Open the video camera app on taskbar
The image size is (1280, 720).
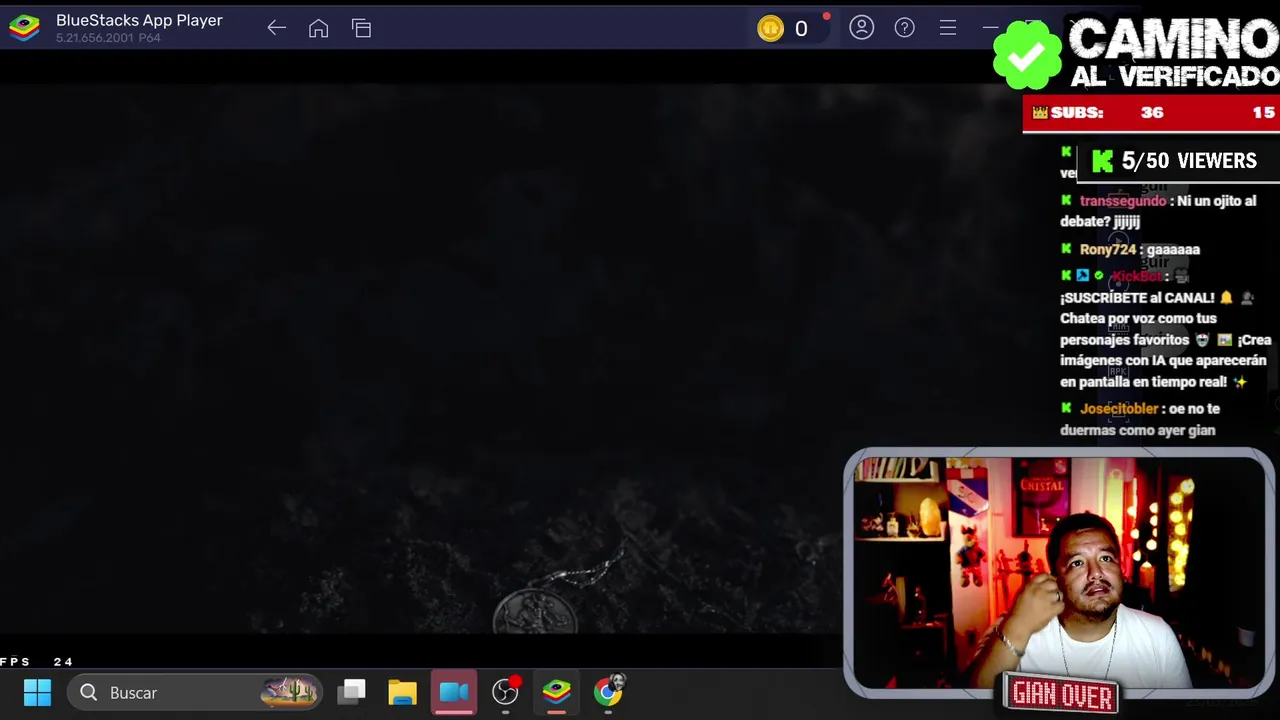coord(454,692)
